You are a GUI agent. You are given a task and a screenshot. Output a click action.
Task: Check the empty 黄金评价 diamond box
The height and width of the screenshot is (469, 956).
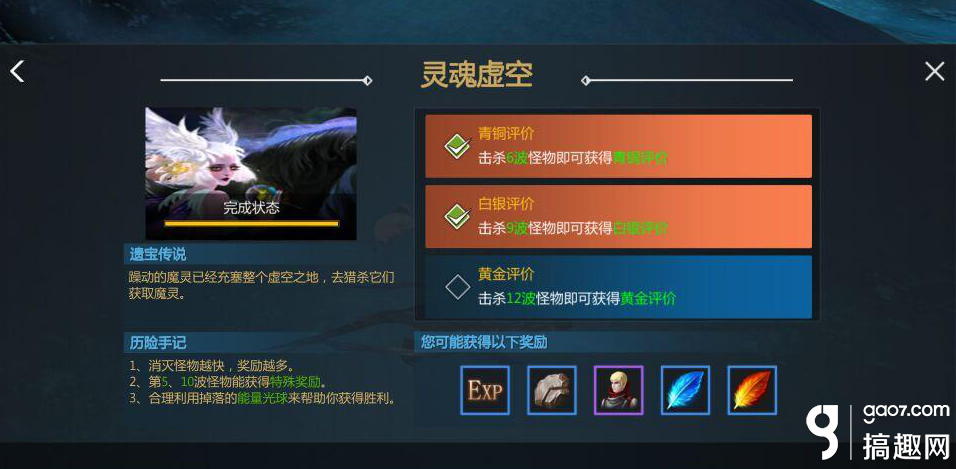pyautogui.click(x=458, y=287)
